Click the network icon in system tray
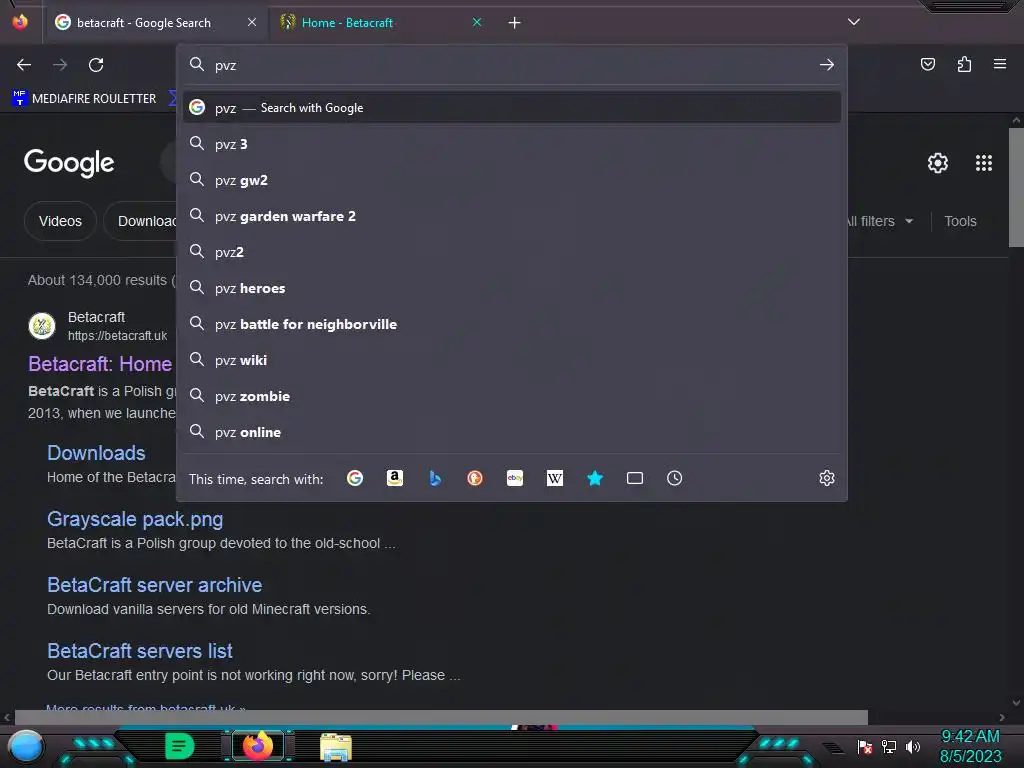Screen dimensions: 1024x768 pyautogui.click(x=889, y=746)
